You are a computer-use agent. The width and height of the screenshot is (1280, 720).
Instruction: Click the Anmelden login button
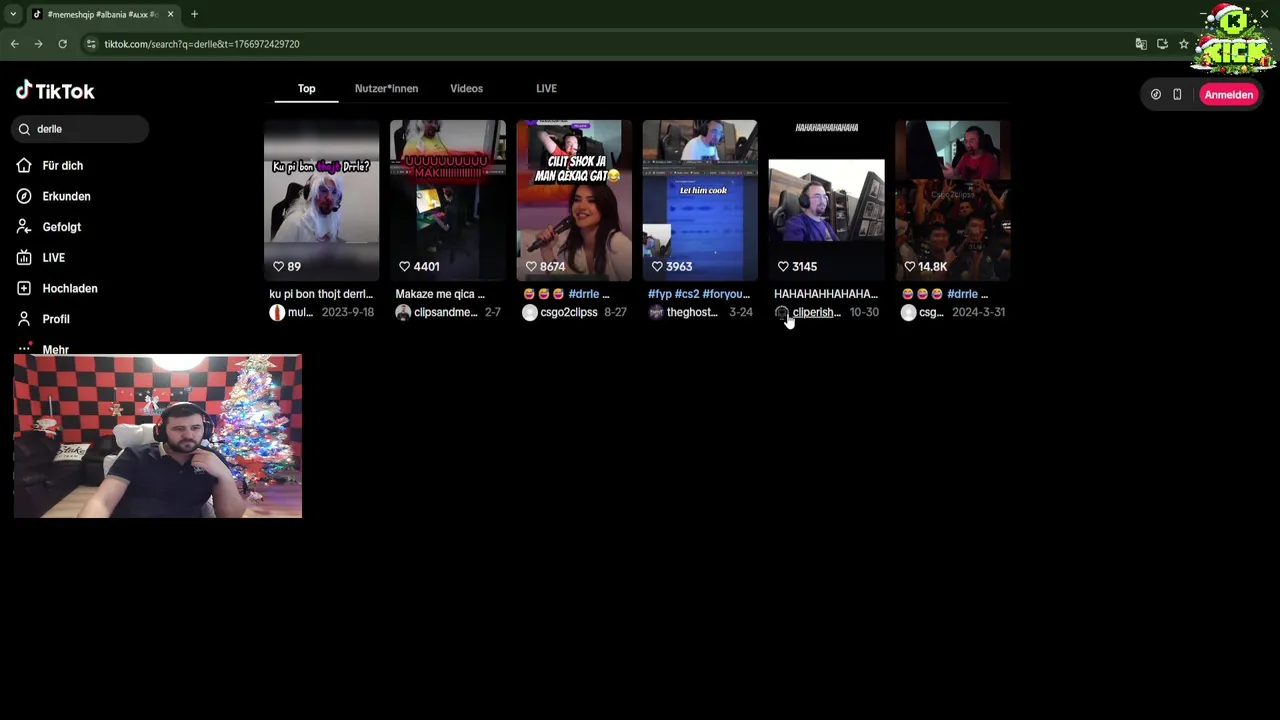1228,95
